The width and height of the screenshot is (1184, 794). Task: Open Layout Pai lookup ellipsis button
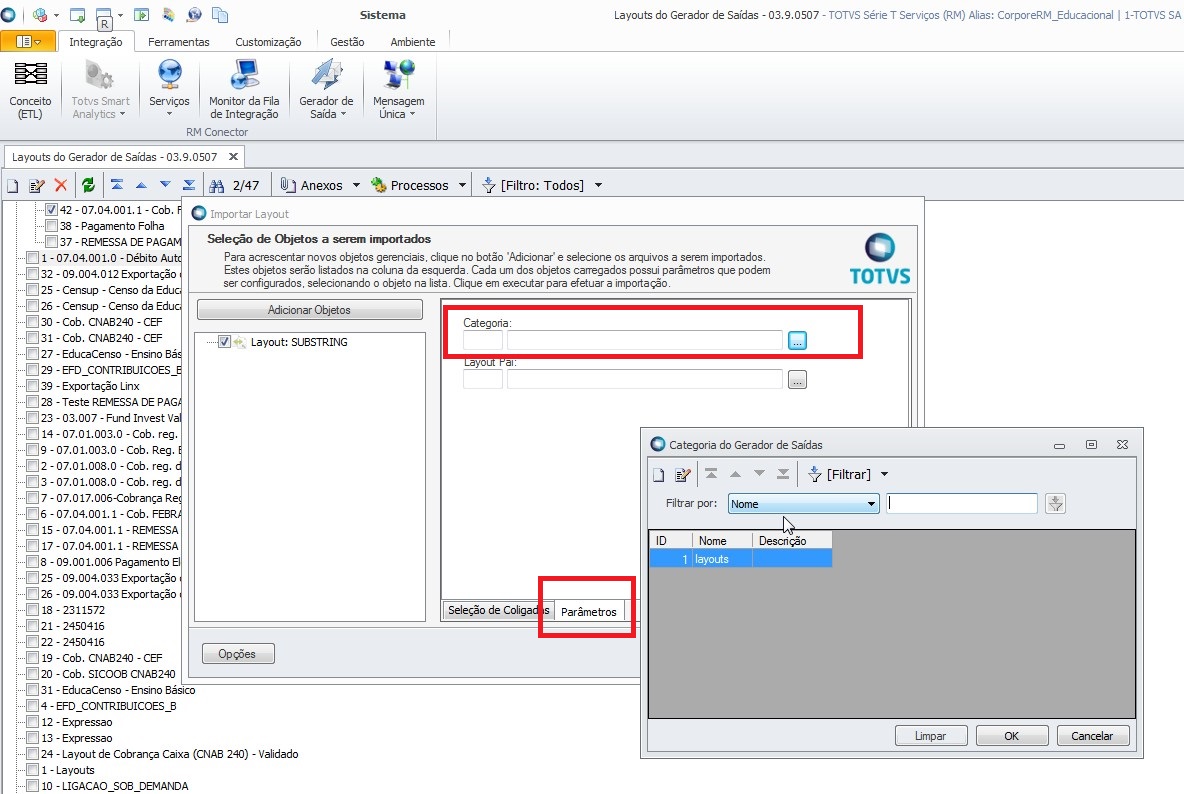coord(797,380)
